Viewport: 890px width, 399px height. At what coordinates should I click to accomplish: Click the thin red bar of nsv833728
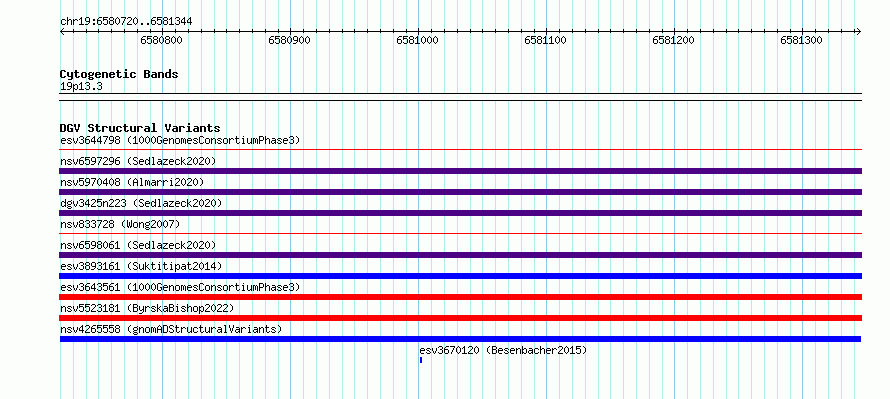[461, 234]
